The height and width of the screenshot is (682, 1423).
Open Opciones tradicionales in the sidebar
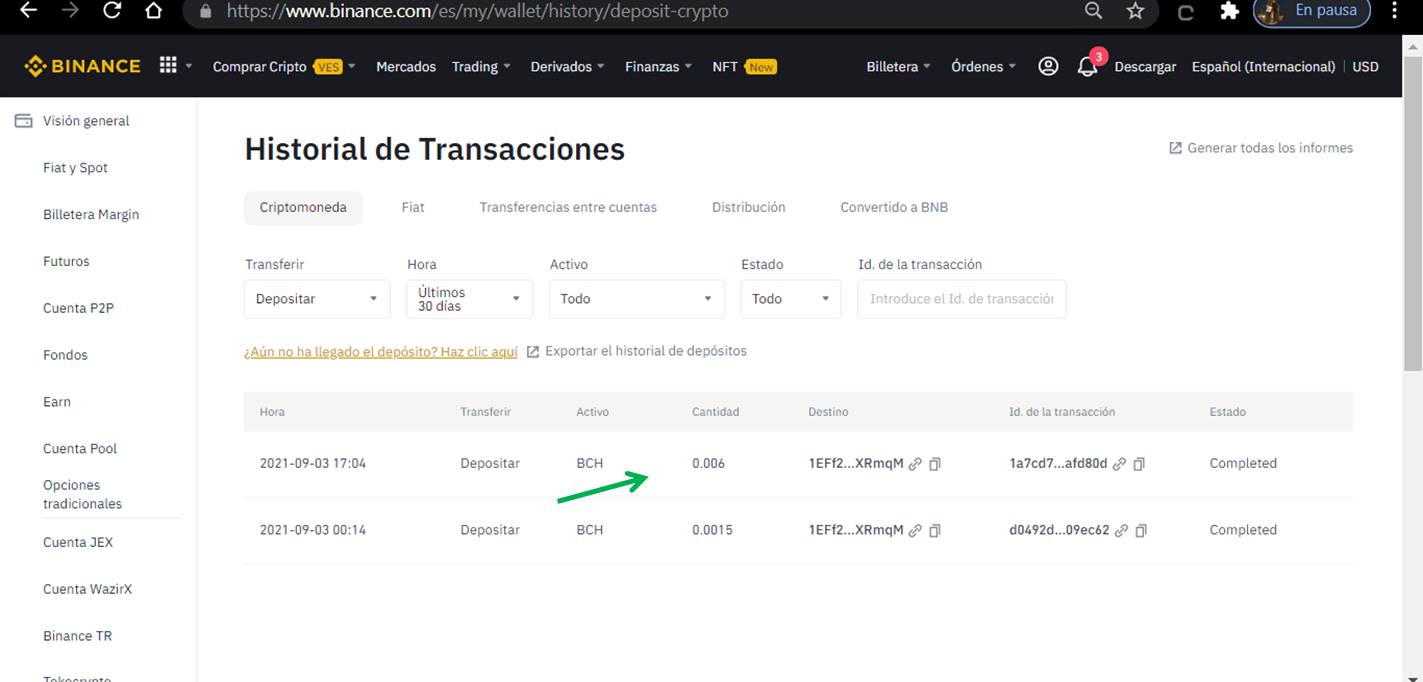[x=82, y=495]
